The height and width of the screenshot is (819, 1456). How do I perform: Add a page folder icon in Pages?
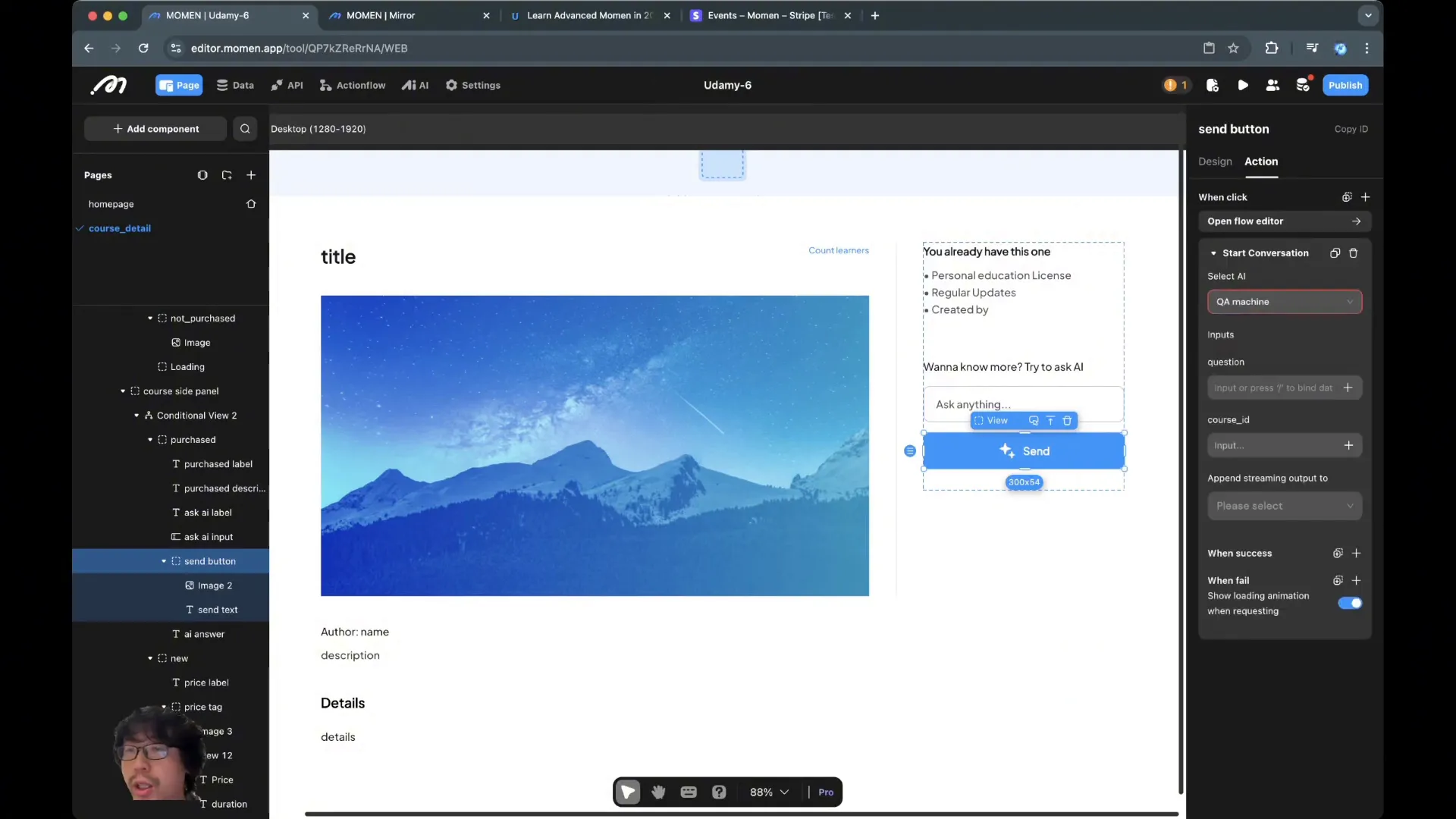pyautogui.click(x=227, y=175)
